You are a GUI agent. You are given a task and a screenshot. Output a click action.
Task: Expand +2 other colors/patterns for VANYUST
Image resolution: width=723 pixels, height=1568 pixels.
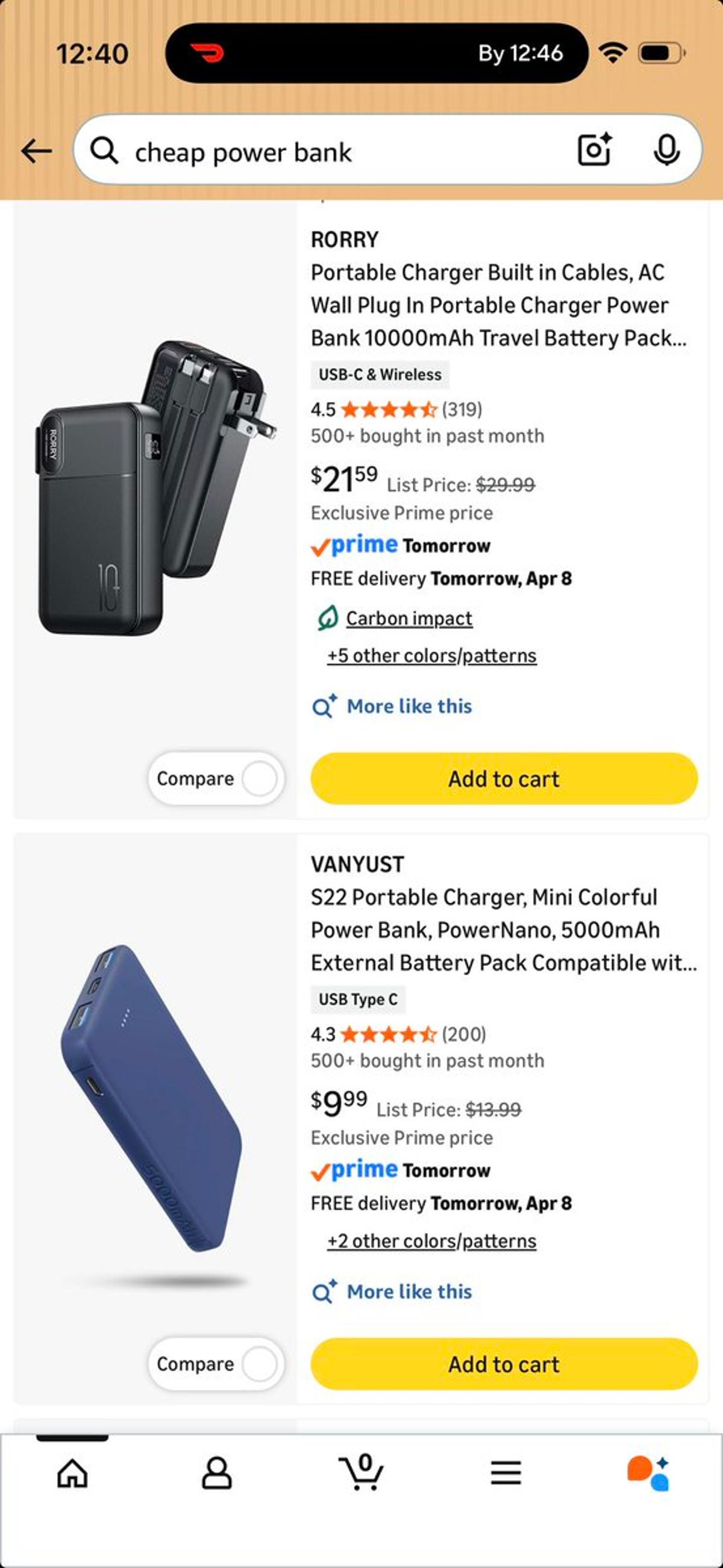[x=431, y=1241]
